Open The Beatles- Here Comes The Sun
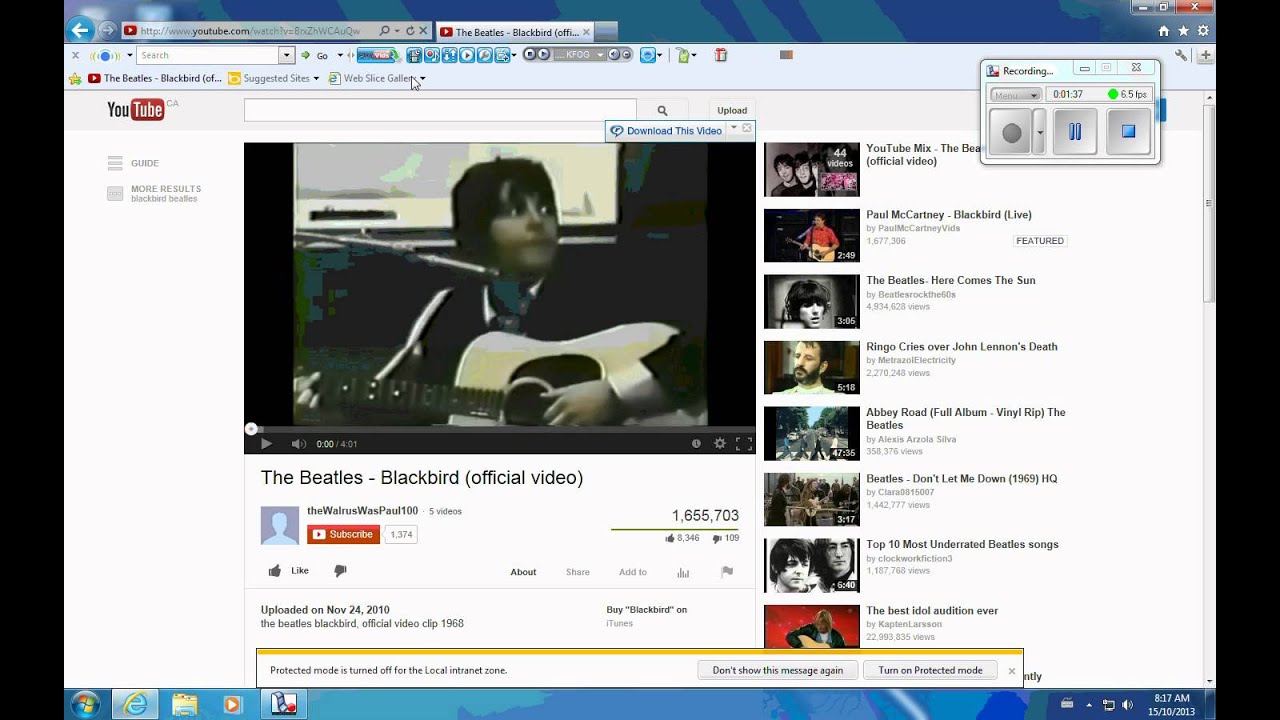 951,281
